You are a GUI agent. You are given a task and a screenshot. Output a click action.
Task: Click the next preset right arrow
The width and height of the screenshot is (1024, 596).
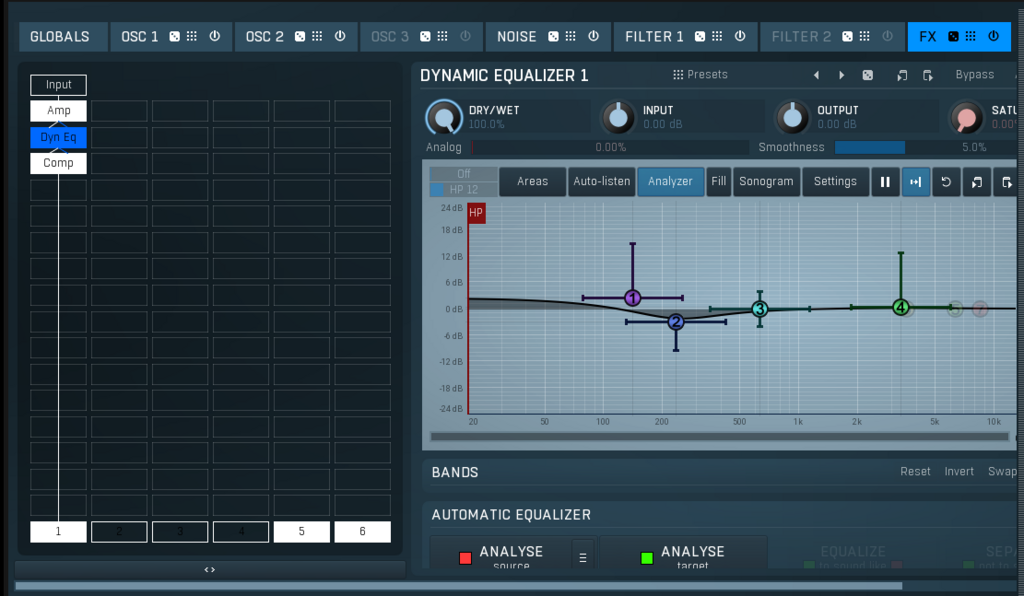click(x=841, y=75)
